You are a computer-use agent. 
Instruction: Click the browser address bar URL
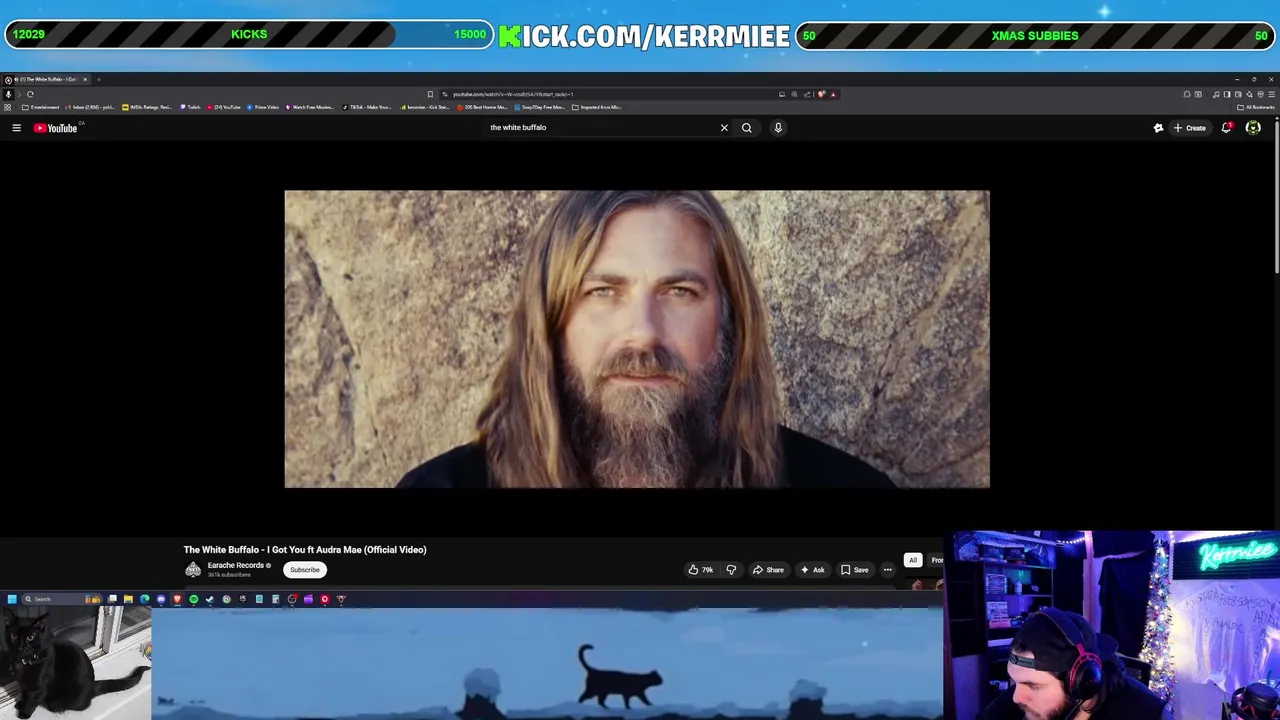[x=513, y=94]
